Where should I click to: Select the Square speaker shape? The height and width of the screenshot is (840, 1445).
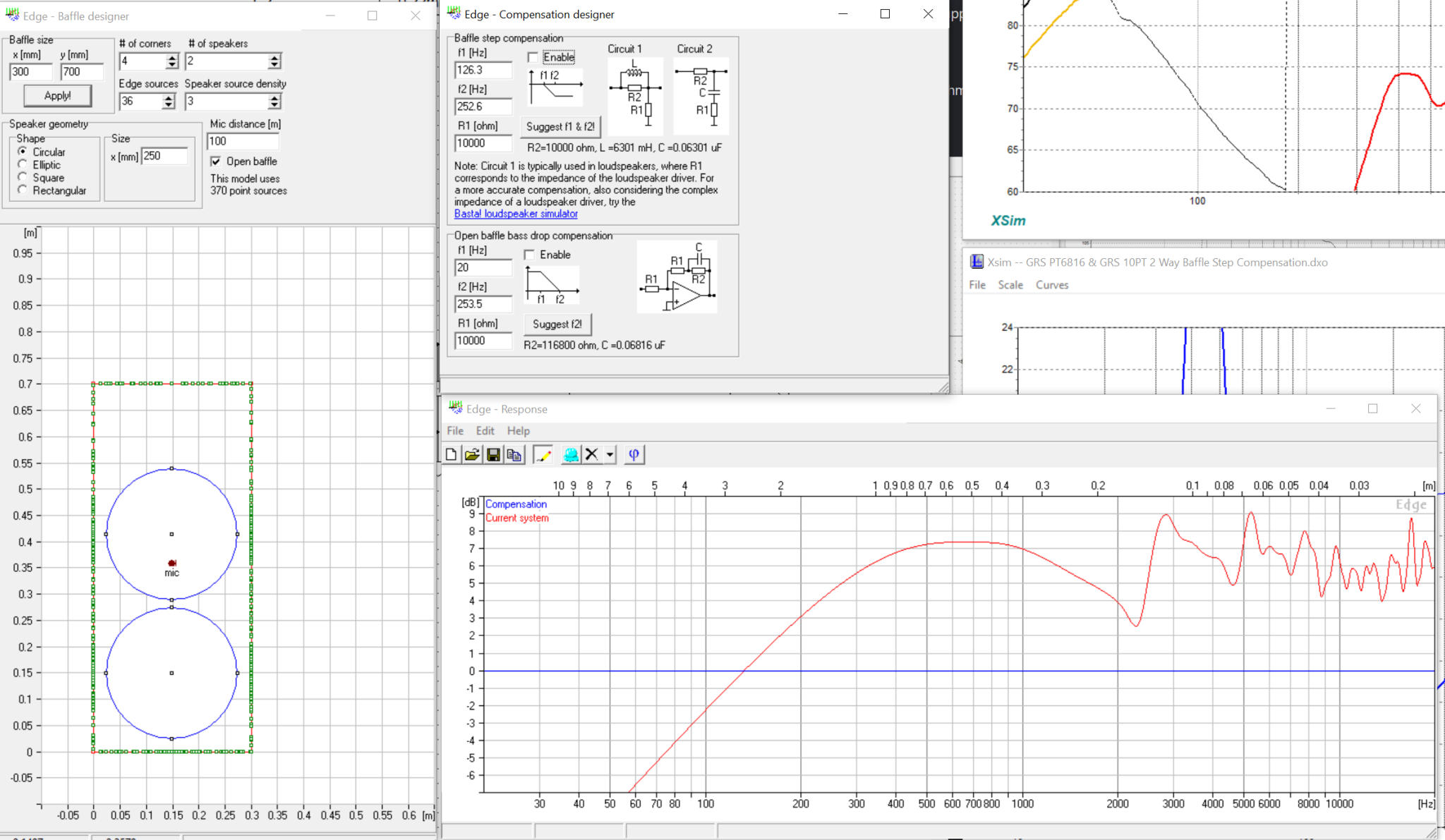tap(23, 177)
